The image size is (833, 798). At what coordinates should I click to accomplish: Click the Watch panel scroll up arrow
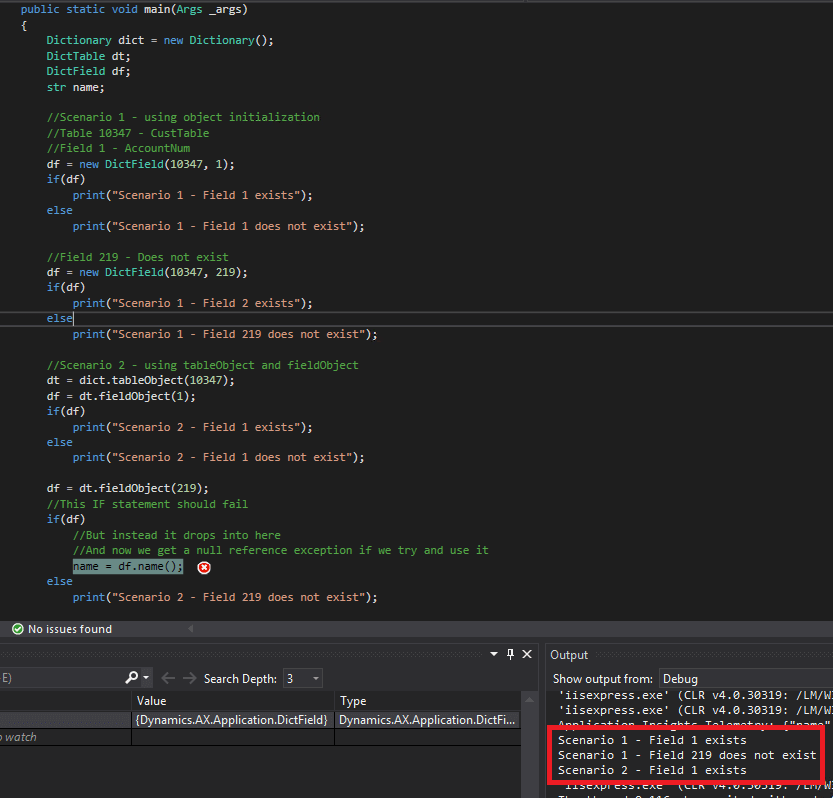click(x=529, y=700)
